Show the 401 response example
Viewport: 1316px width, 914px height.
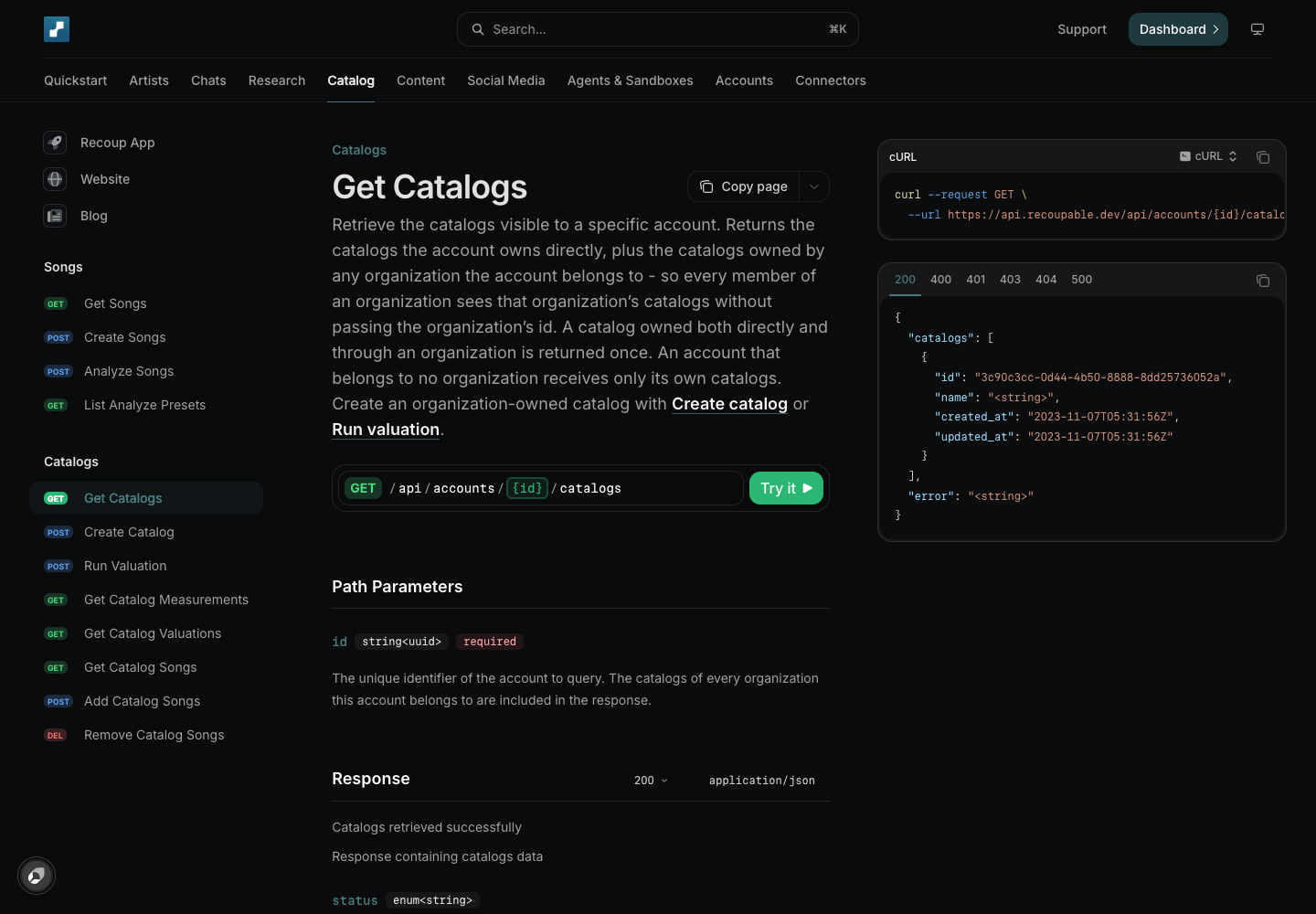tap(976, 280)
